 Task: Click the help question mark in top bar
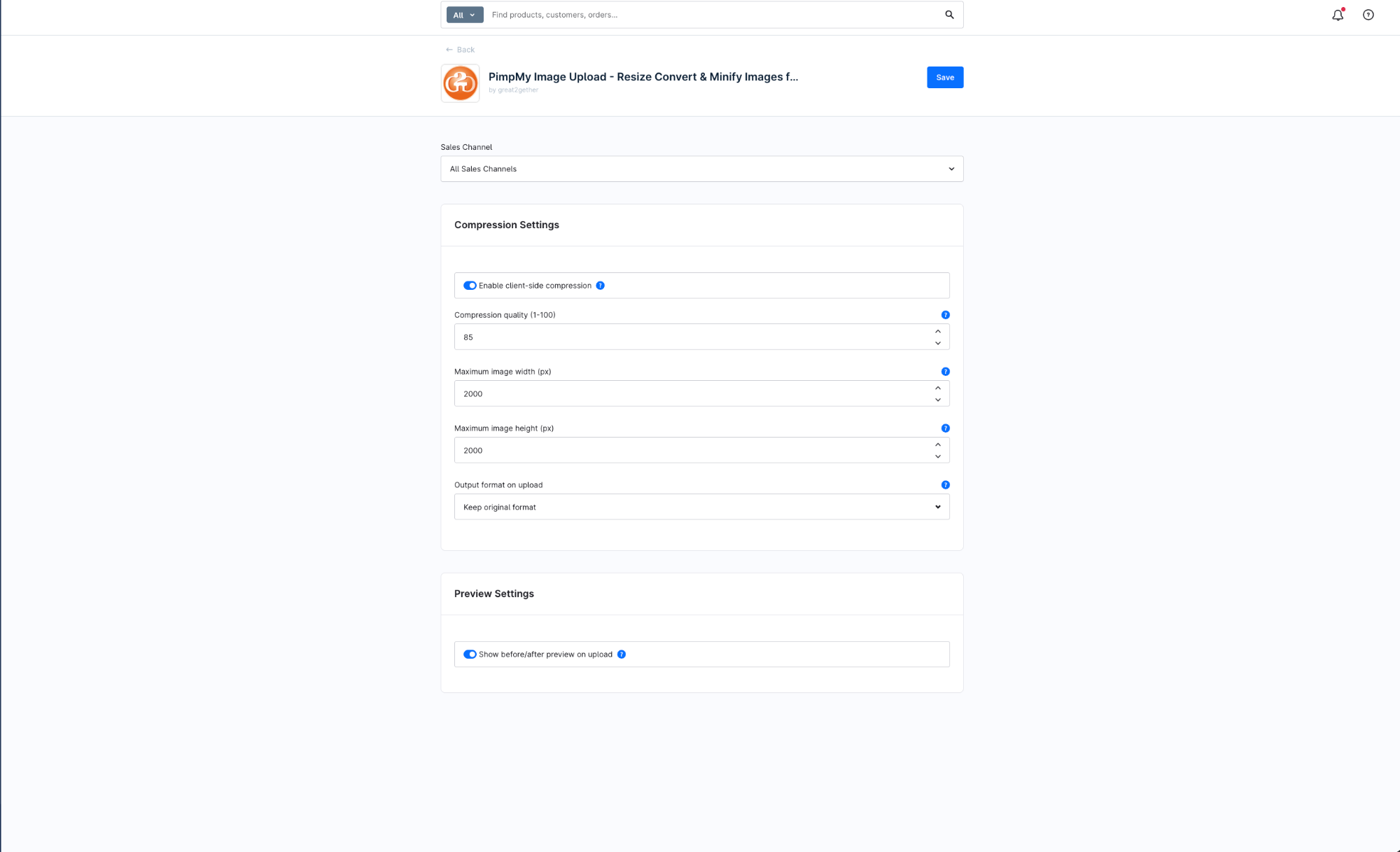pyautogui.click(x=1368, y=14)
